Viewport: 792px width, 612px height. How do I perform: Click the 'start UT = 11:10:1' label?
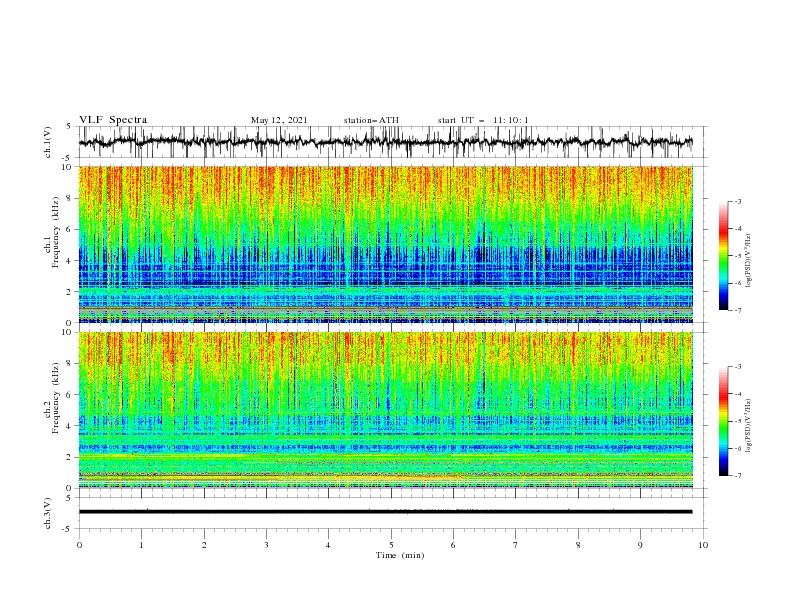point(483,120)
